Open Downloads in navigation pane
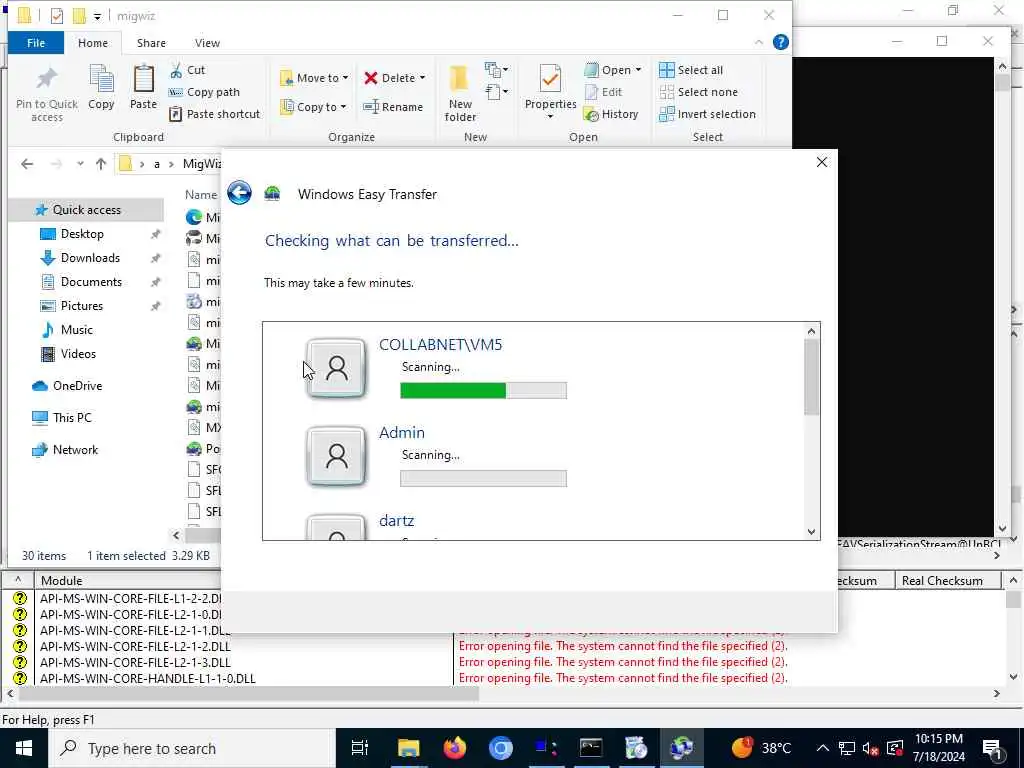The image size is (1024, 768). (x=90, y=258)
